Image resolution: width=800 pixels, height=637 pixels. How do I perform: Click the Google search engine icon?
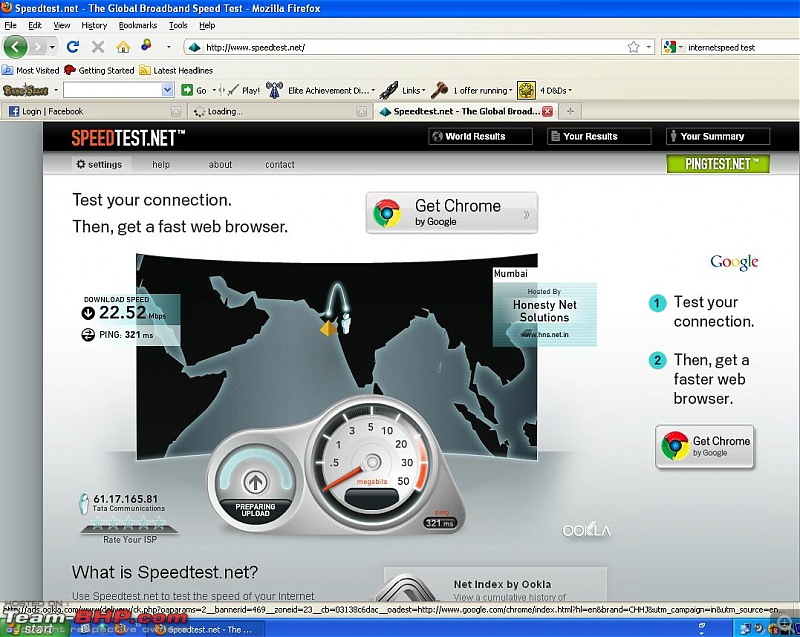[x=669, y=47]
